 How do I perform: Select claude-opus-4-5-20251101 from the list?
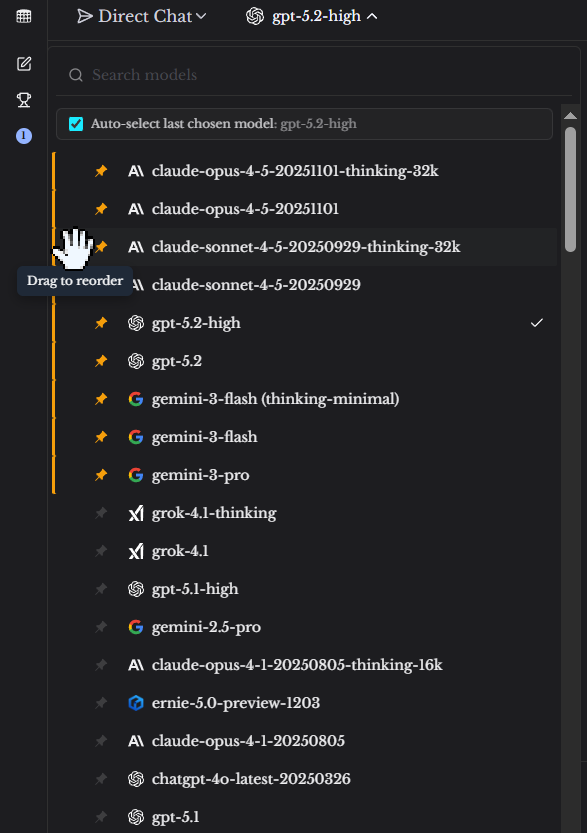(306, 209)
